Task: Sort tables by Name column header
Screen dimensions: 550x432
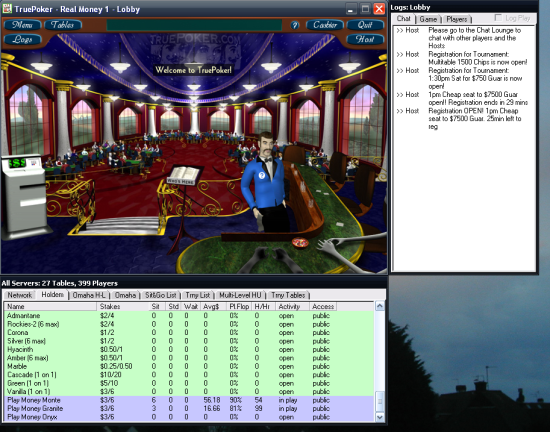Action: [x=51, y=306]
